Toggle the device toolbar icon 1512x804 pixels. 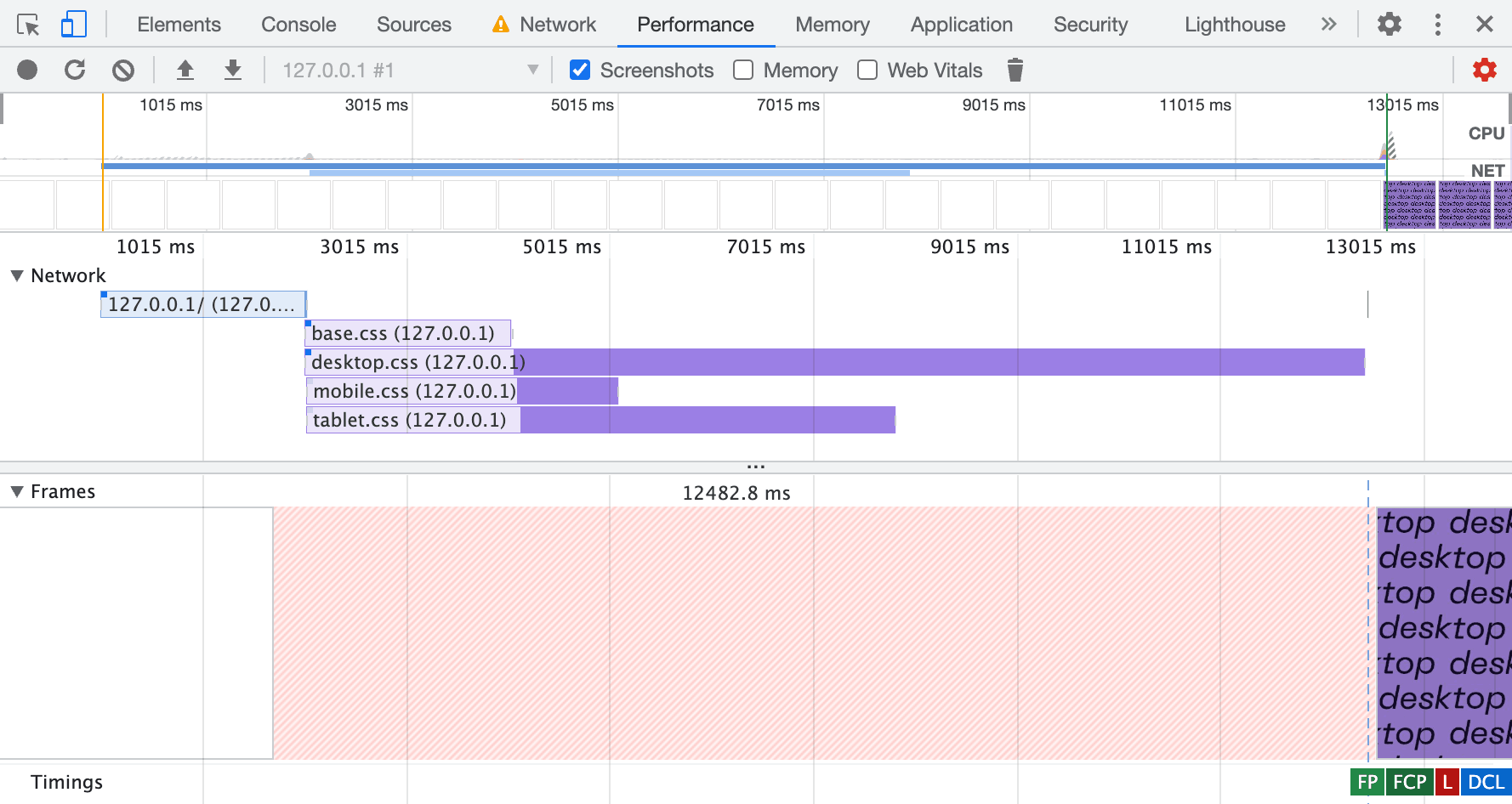[74, 24]
